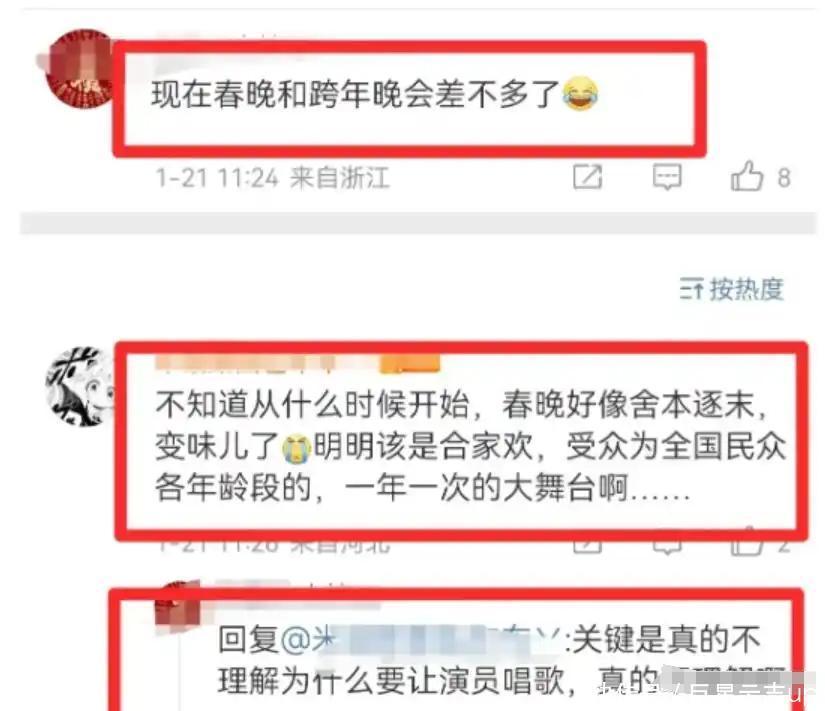Image resolution: width=825 pixels, height=711 pixels.
Task: Click the forward icon on the Hebei comment
Action: pos(587,545)
